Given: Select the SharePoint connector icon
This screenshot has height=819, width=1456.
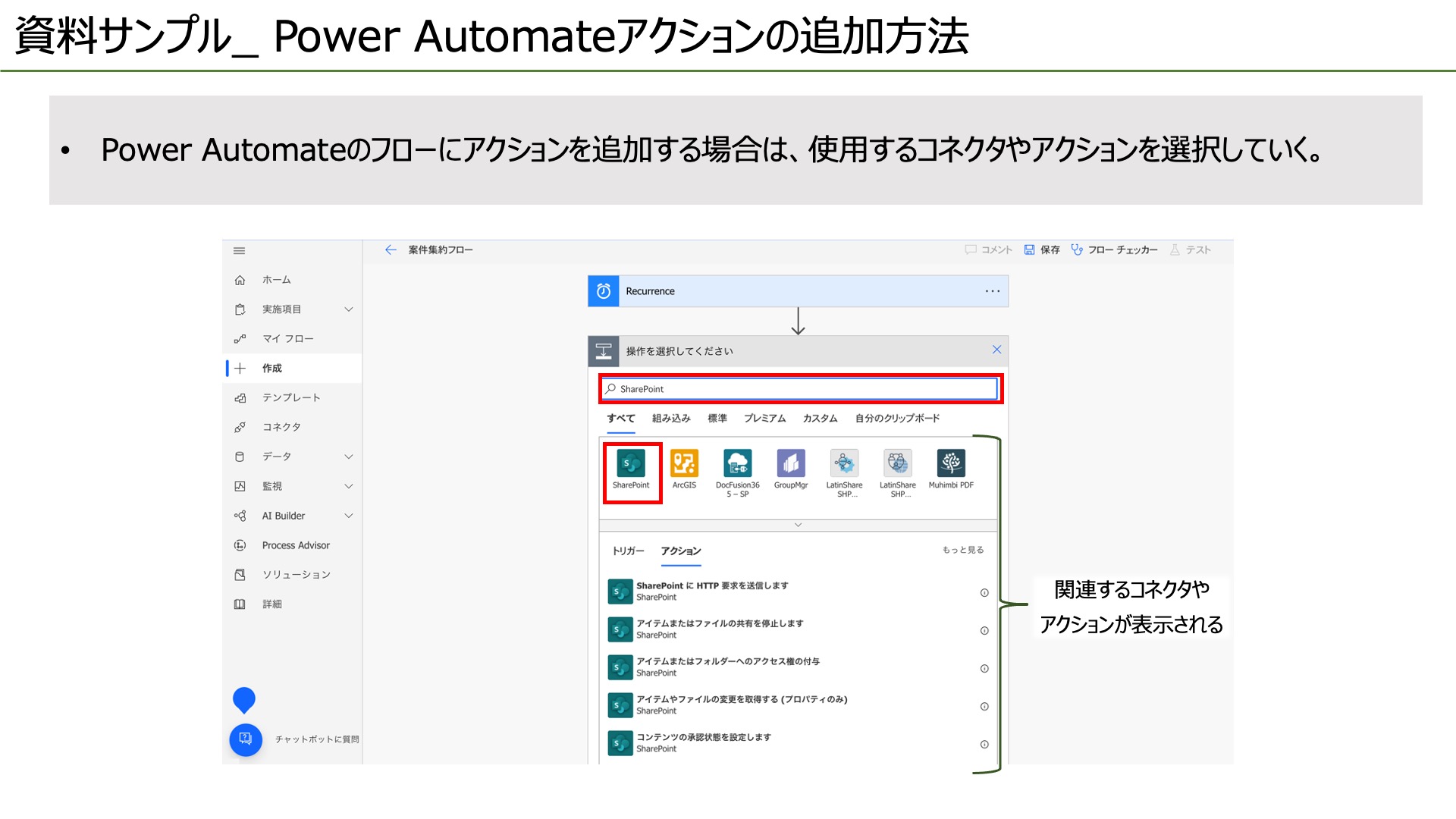Looking at the screenshot, I should (x=631, y=463).
